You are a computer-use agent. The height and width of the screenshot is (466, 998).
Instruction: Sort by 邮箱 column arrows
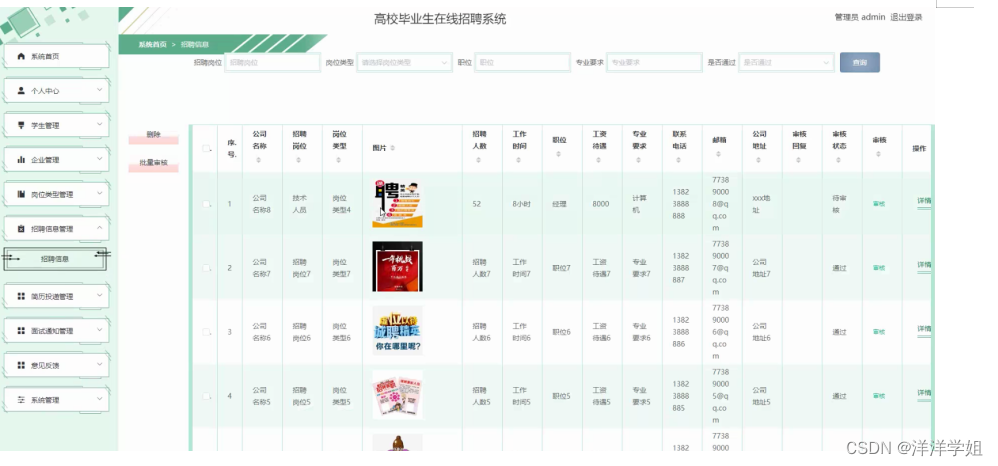point(719,154)
